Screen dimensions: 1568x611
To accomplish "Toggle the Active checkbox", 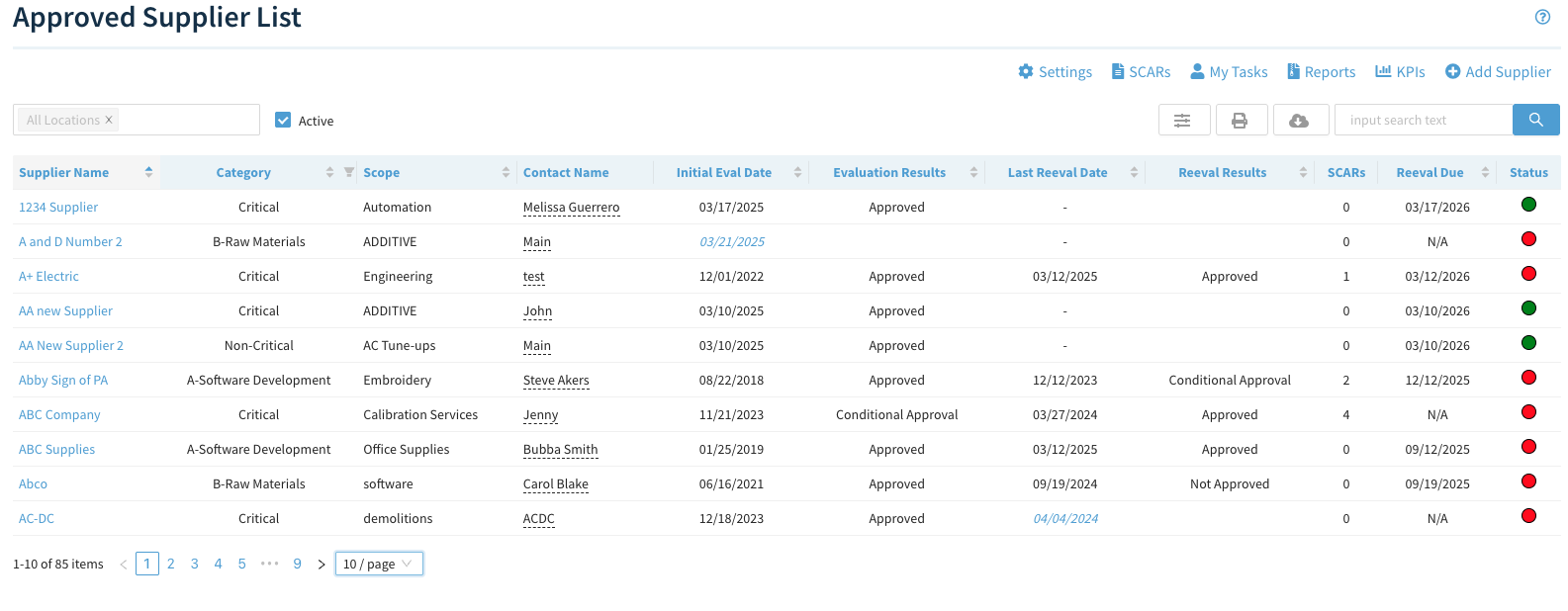I will pos(283,120).
